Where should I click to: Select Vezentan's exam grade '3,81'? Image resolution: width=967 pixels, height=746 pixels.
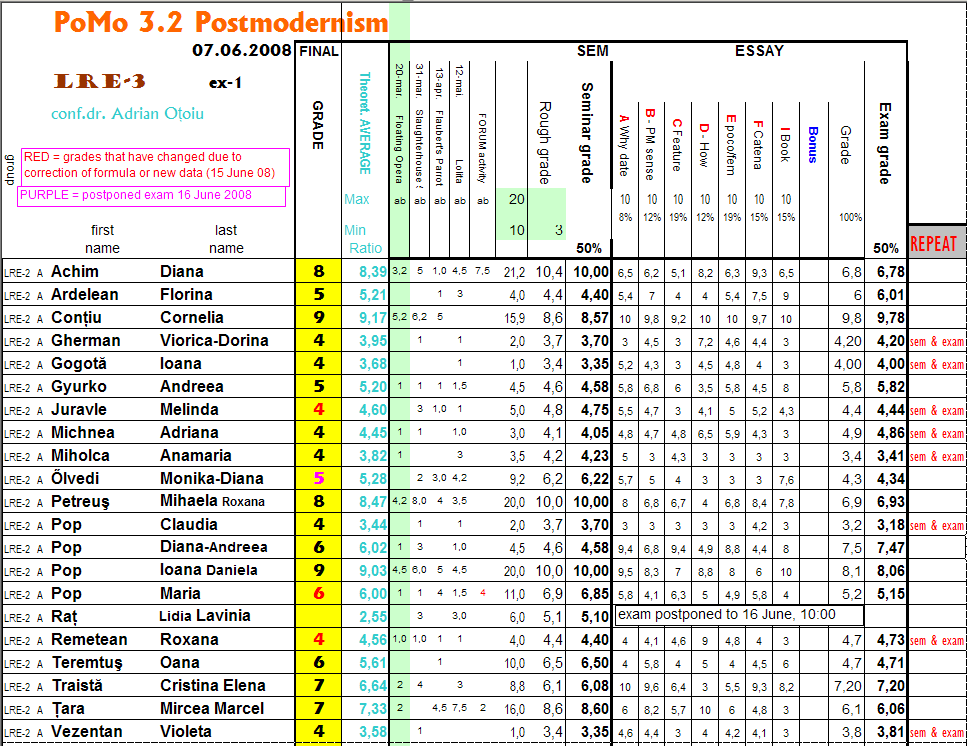[x=891, y=732]
